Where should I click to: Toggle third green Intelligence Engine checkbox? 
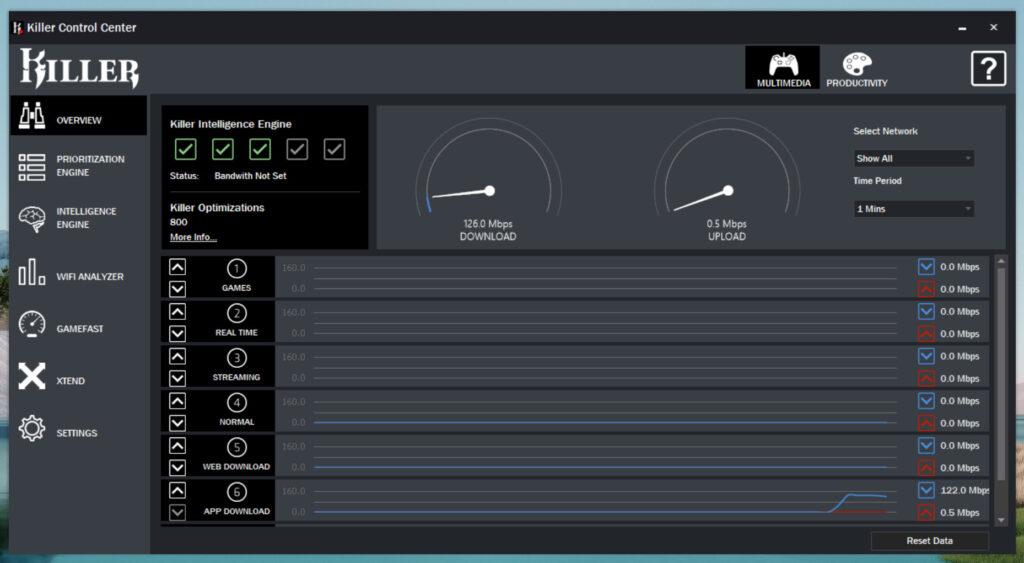(260, 149)
